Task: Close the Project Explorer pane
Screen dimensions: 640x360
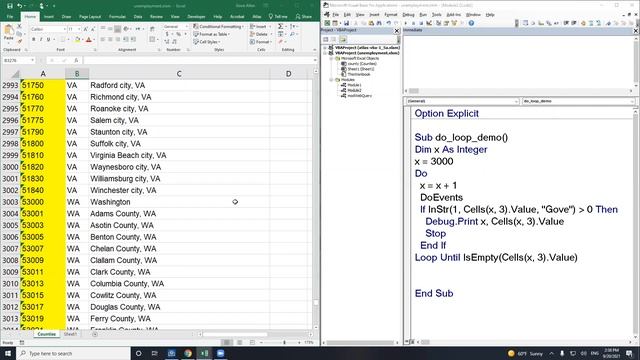Action: (x=397, y=31)
